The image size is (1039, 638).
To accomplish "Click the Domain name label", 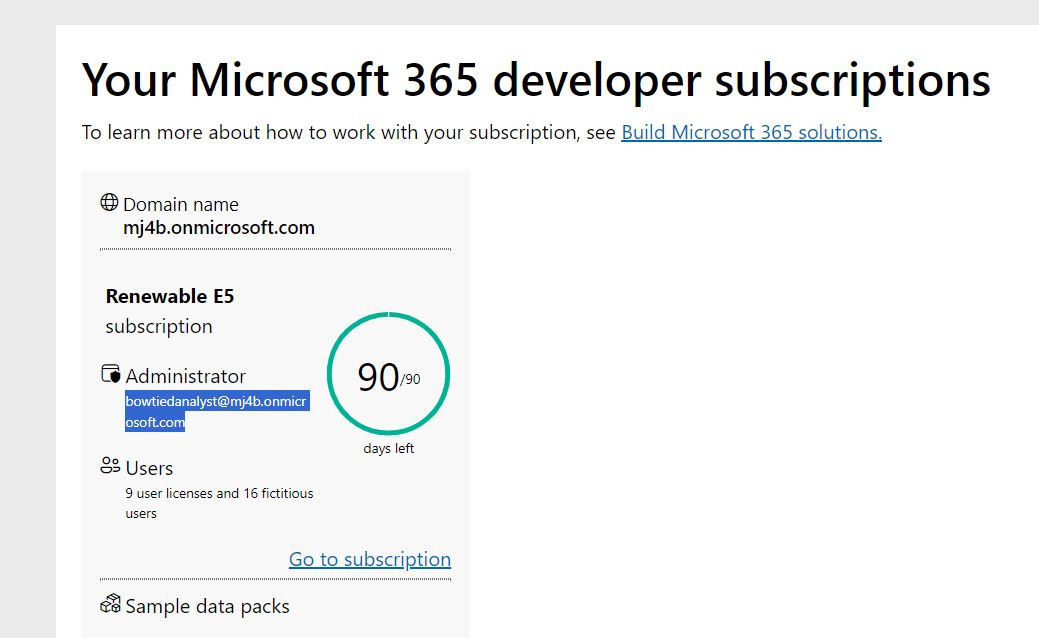I will tap(181, 205).
